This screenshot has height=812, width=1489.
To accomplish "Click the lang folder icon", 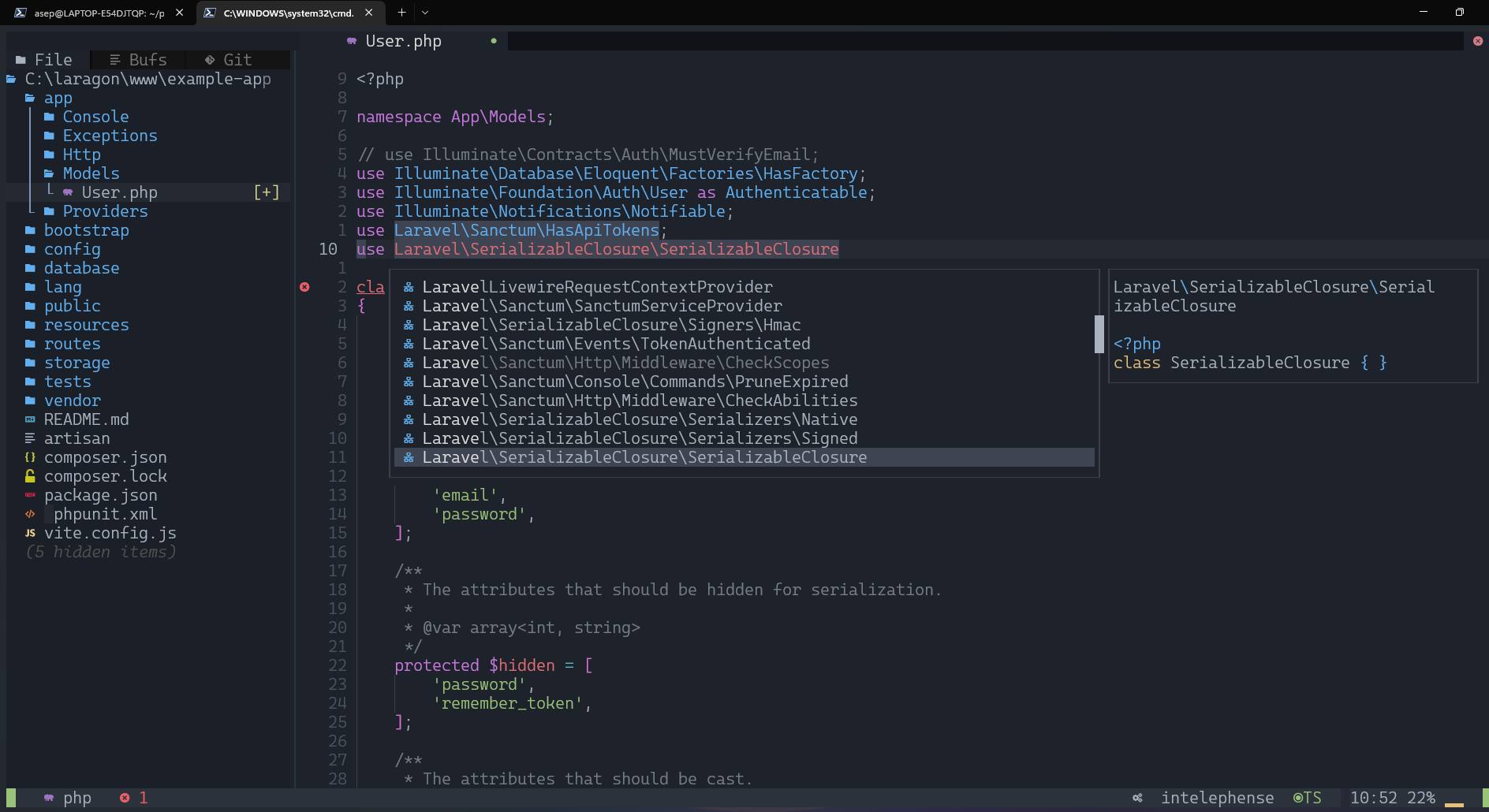I will [x=30, y=287].
